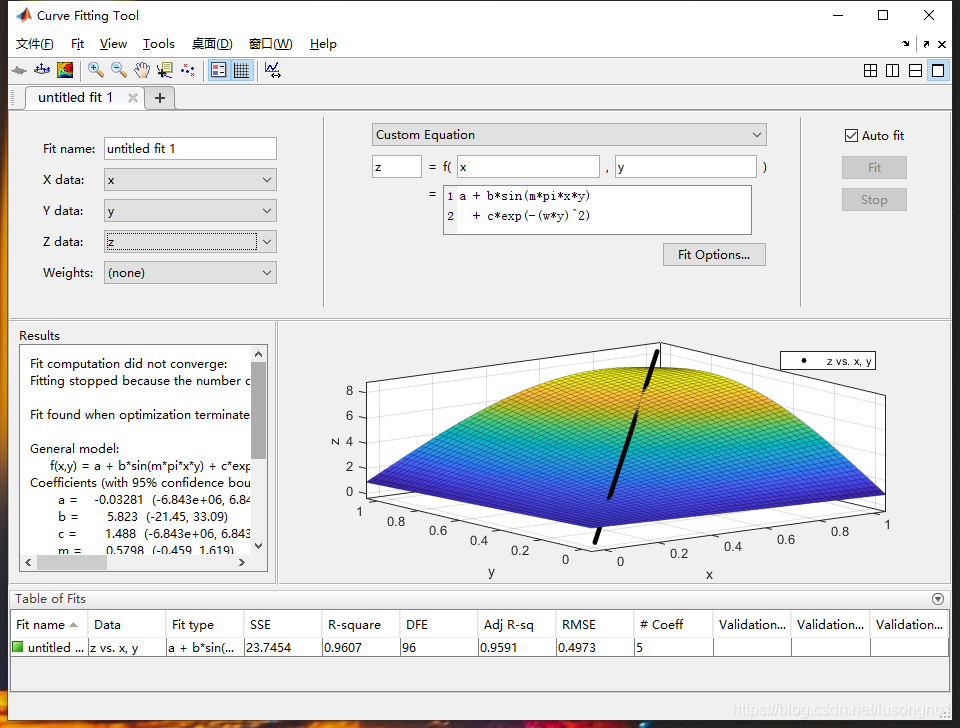Toggle the grid display toolbar button
This screenshot has width=960, height=728.
click(x=241, y=70)
